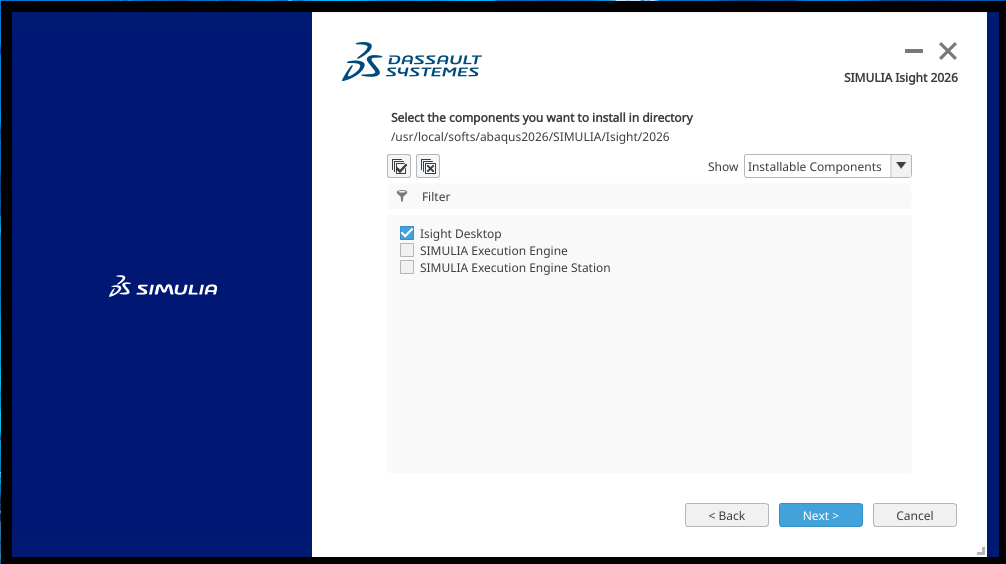Enable SIMULIA Execution Engine checkbox
Screen dimensions: 1006x564
click(407, 250)
